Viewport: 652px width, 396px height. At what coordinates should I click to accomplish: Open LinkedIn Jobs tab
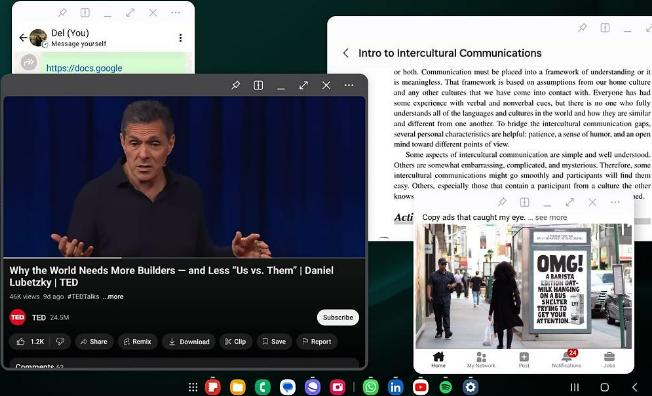[609, 360]
